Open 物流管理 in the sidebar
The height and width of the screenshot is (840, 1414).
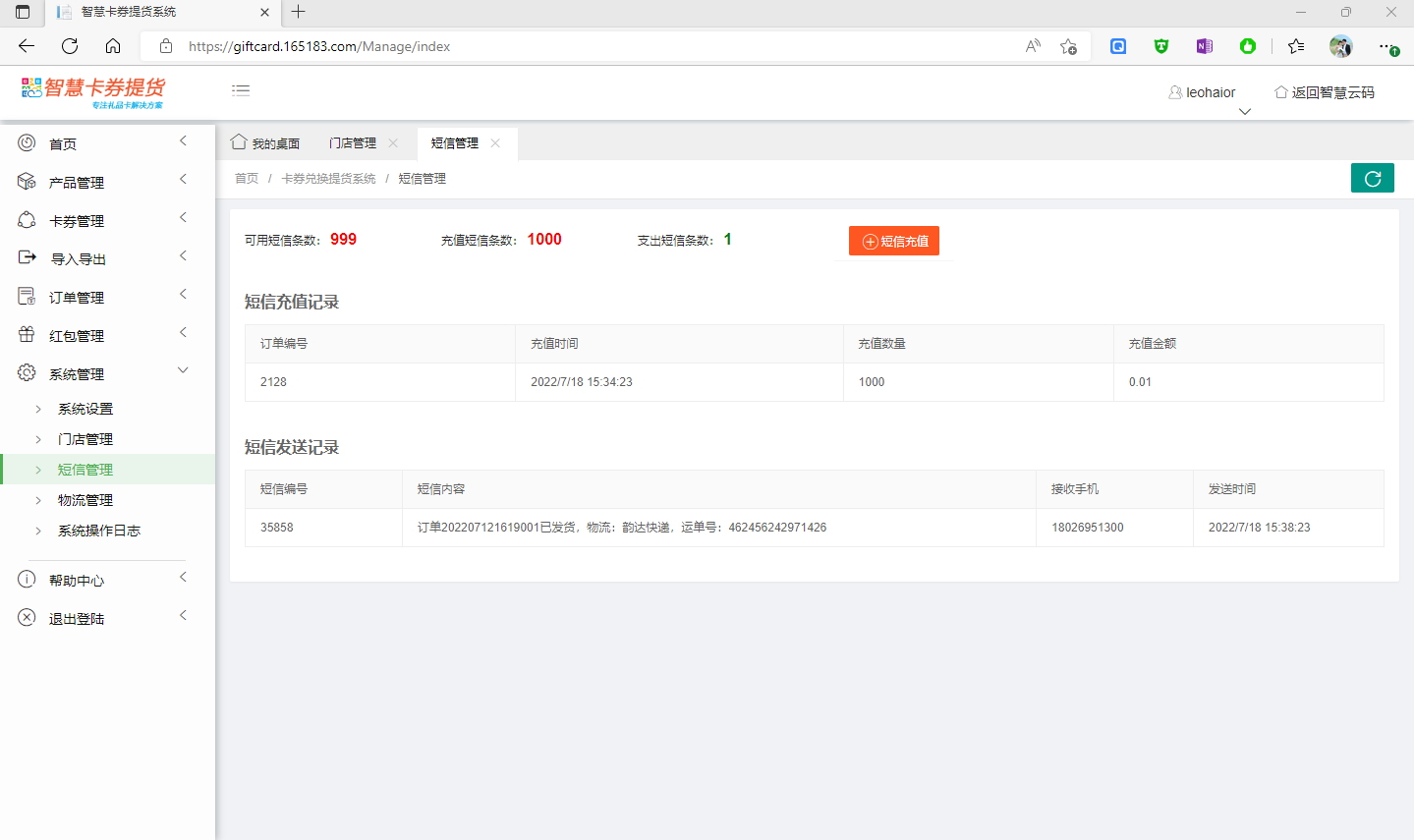[85, 500]
